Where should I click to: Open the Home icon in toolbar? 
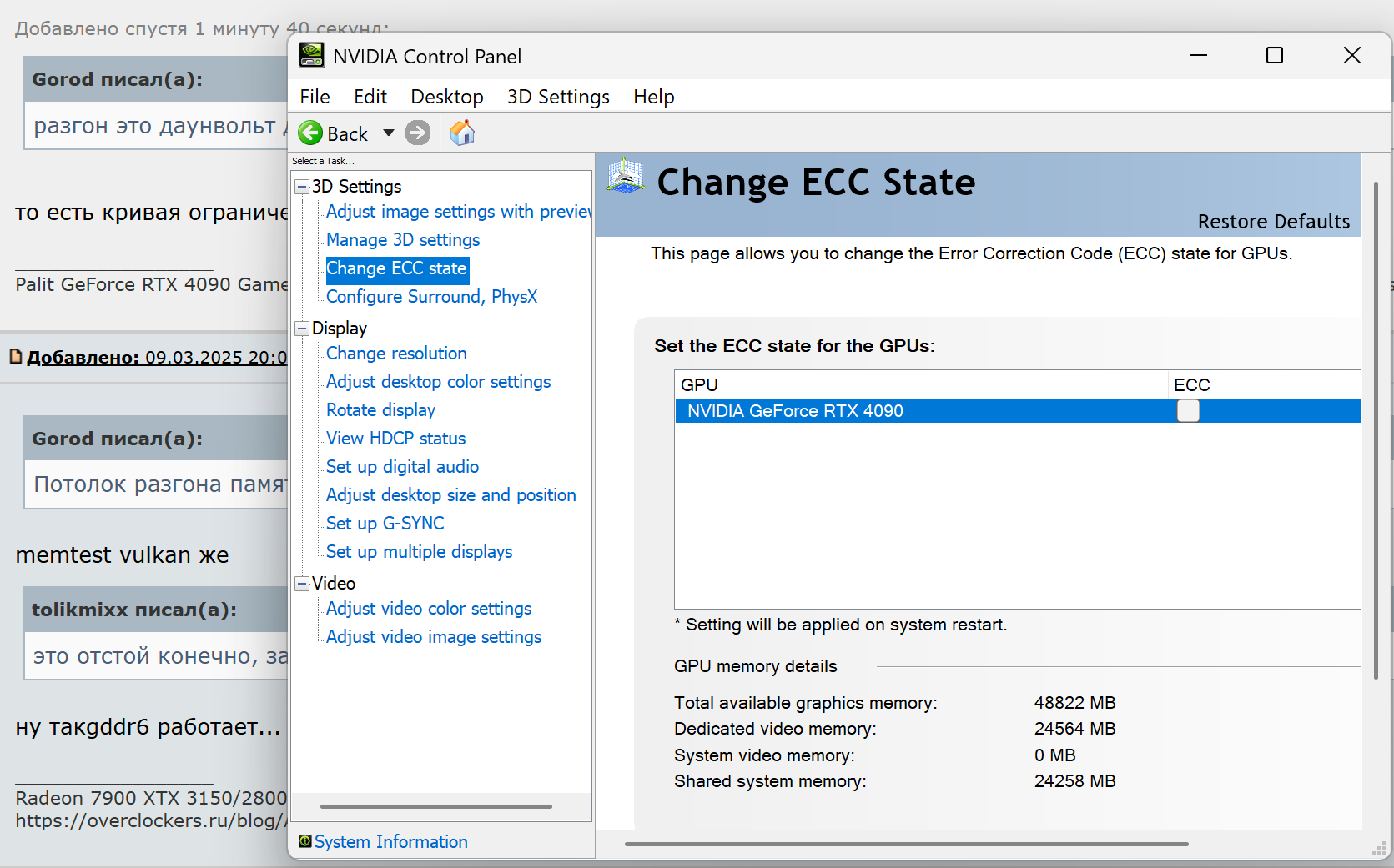click(x=462, y=133)
